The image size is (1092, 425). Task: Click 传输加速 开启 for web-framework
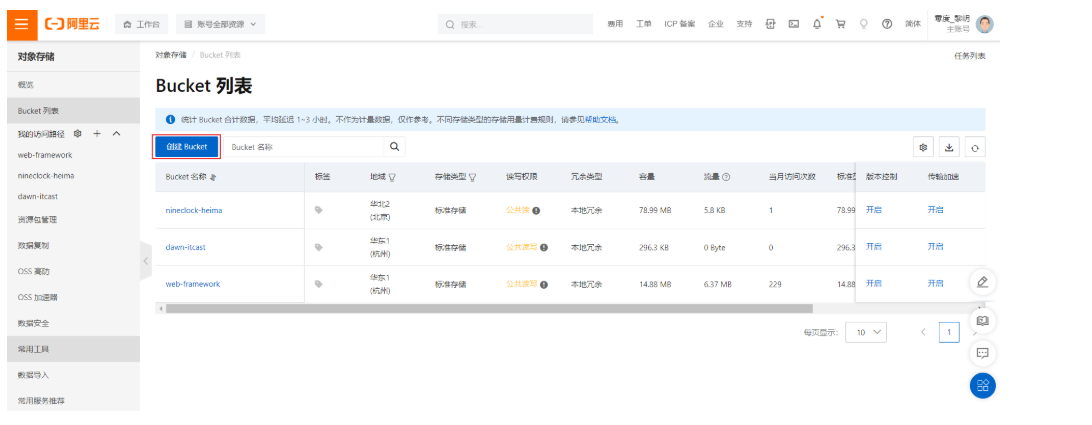(x=935, y=284)
